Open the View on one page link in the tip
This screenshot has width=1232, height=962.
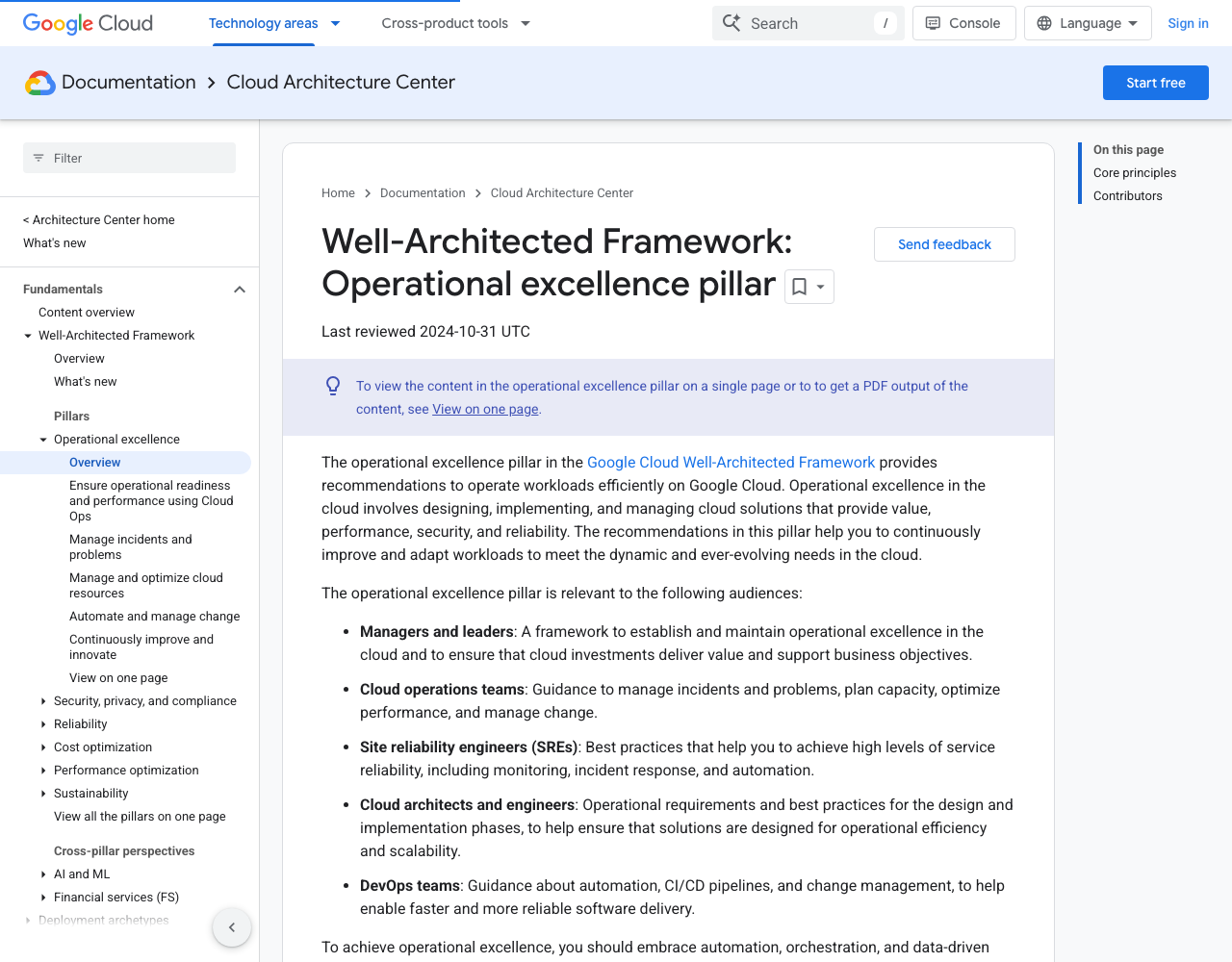click(485, 409)
